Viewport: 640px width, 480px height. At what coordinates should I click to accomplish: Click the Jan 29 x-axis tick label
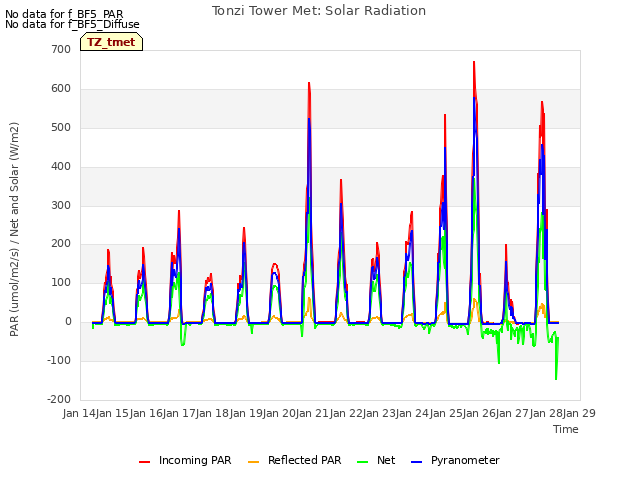click(x=579, y=413)
